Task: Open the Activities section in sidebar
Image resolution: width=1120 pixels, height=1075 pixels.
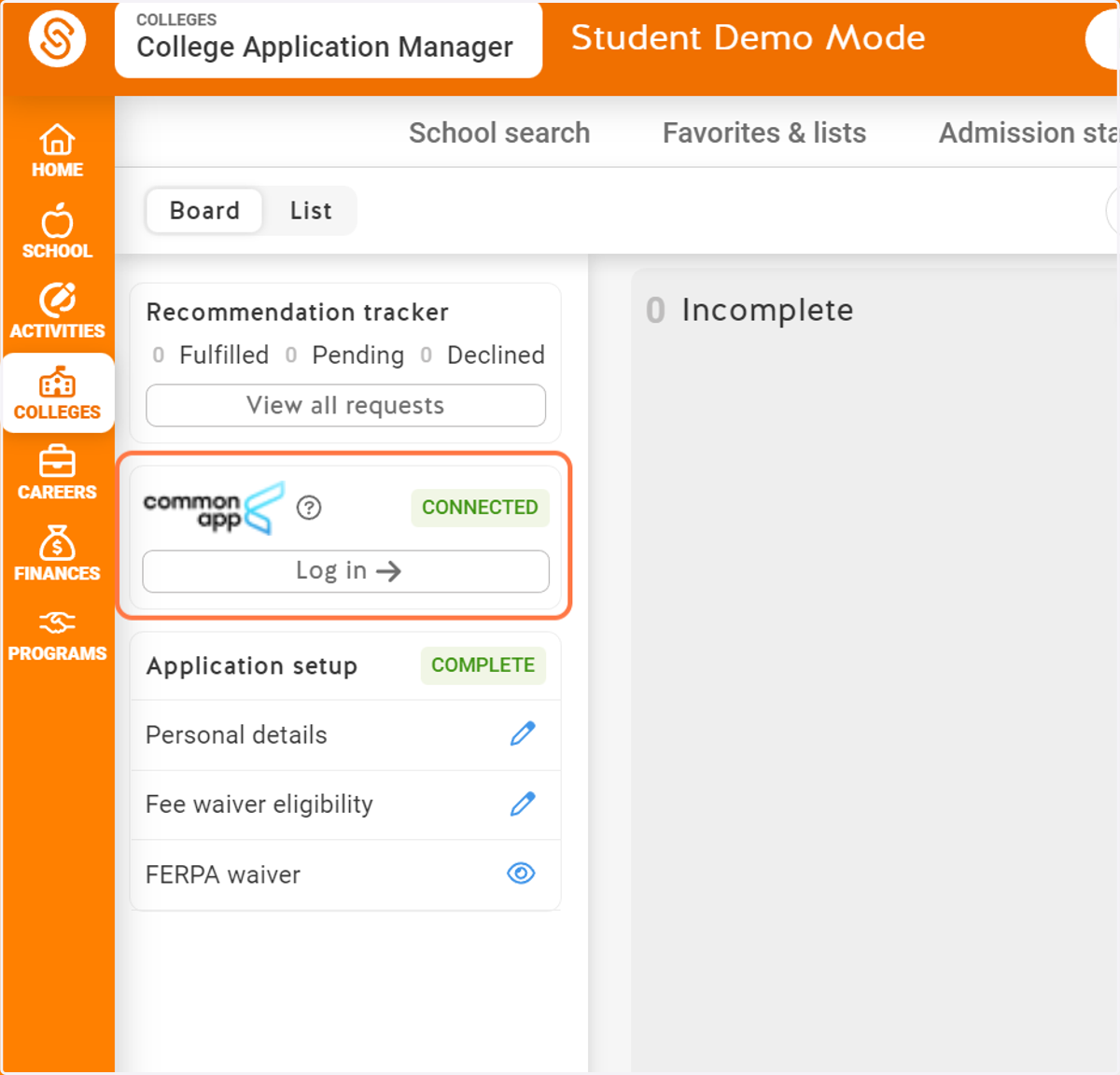Action: tap(57, 312)
